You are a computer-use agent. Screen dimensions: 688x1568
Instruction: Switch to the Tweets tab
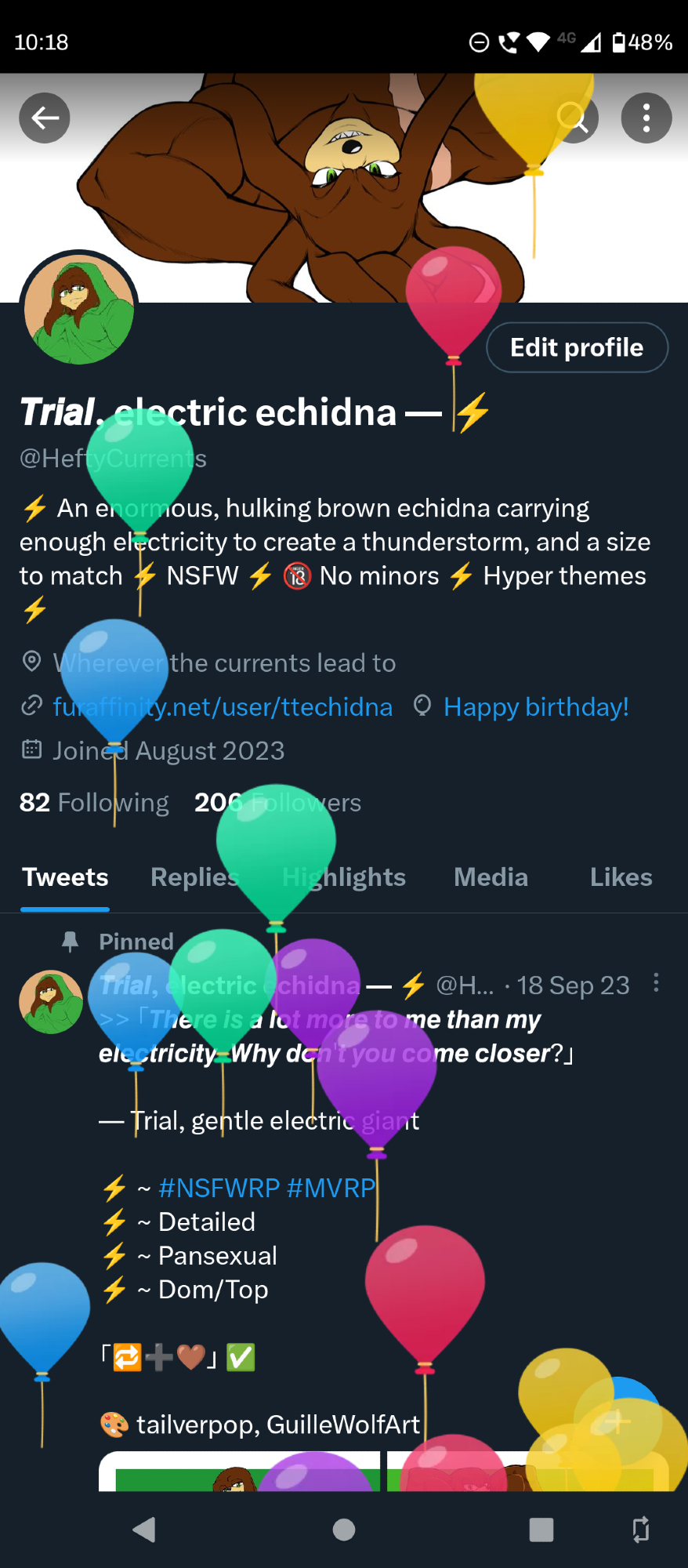(x=65, y=877)
